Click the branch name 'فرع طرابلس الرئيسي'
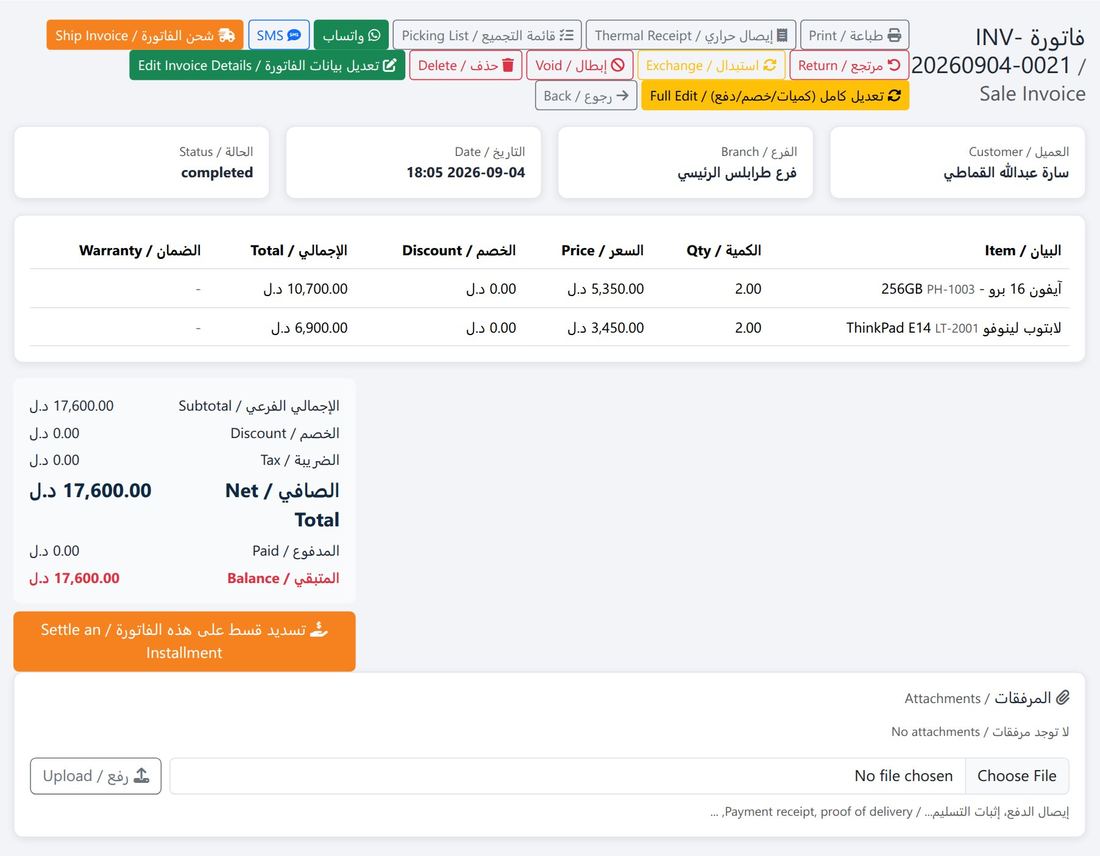Viewport: 1100px width, 856px height. point(737,173)
